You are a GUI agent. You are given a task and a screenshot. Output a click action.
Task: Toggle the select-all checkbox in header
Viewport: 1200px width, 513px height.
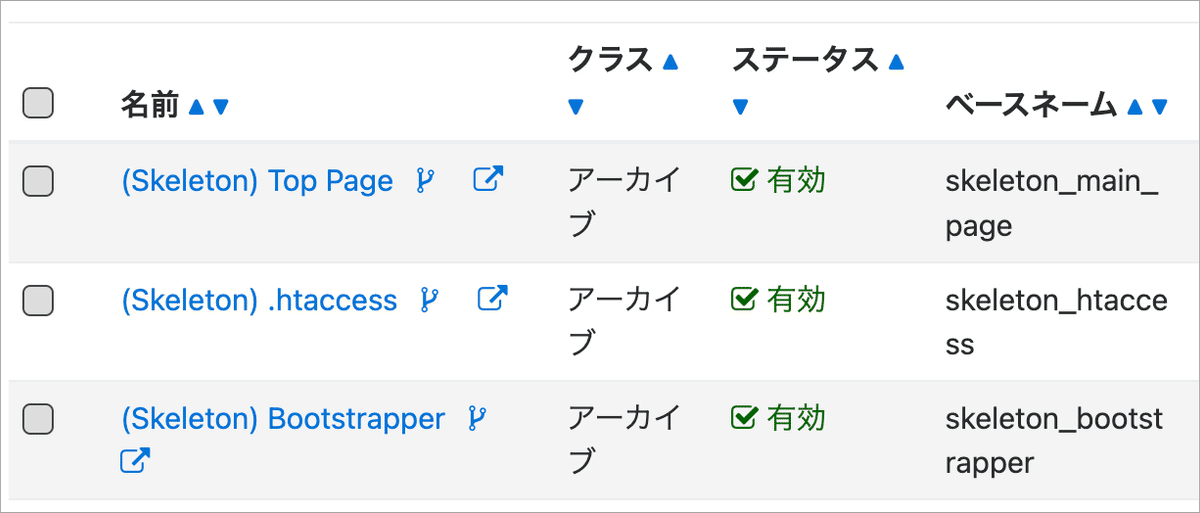click(38, 103)
